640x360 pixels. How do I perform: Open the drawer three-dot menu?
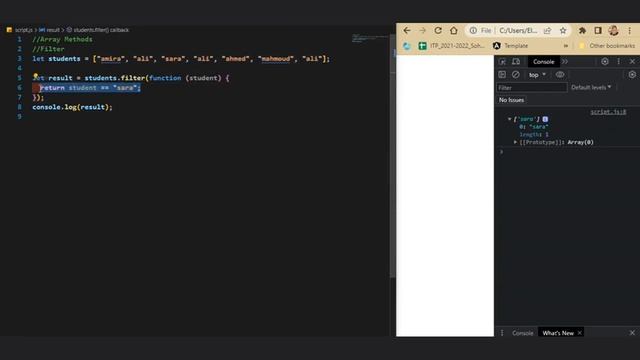(502, 333)
